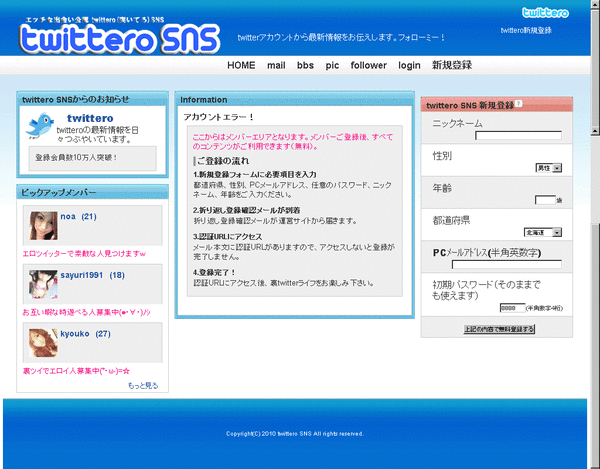This screenshot has height=469, width=600.
Task: Open the HOME menu item
Action: pyautogui.click(x=241, y=65)
